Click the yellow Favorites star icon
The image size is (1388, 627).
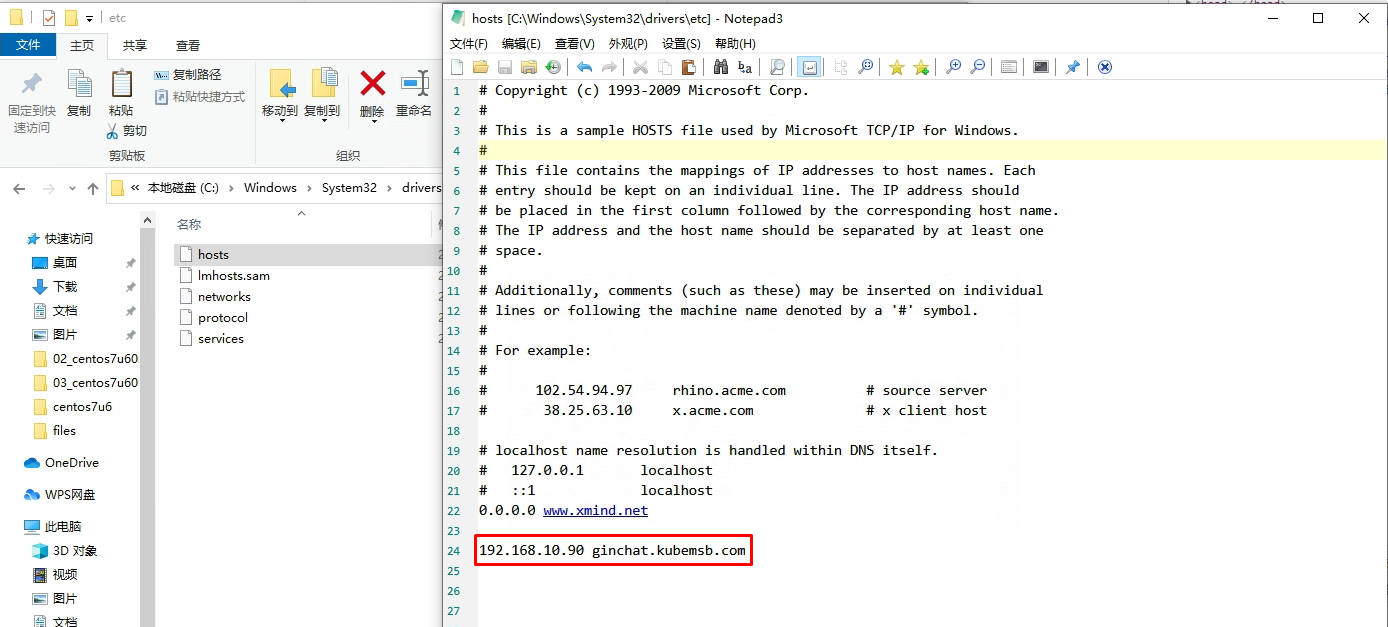pos(897,67)
